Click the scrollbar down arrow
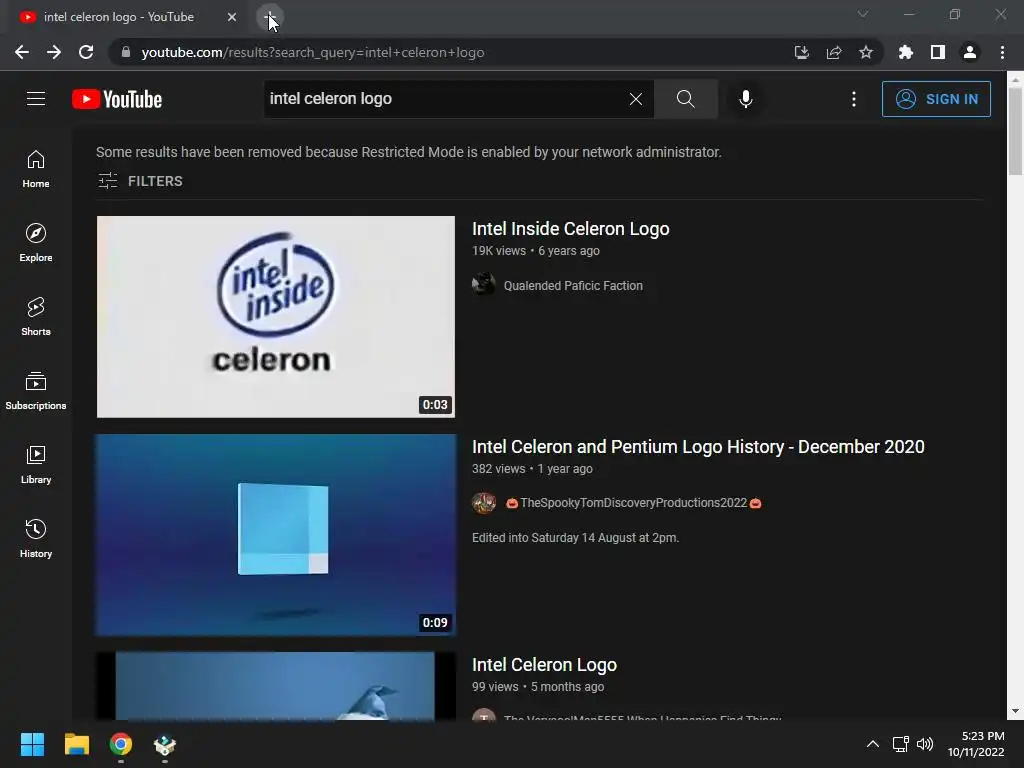1024x768 pixels. [1015, 711]
